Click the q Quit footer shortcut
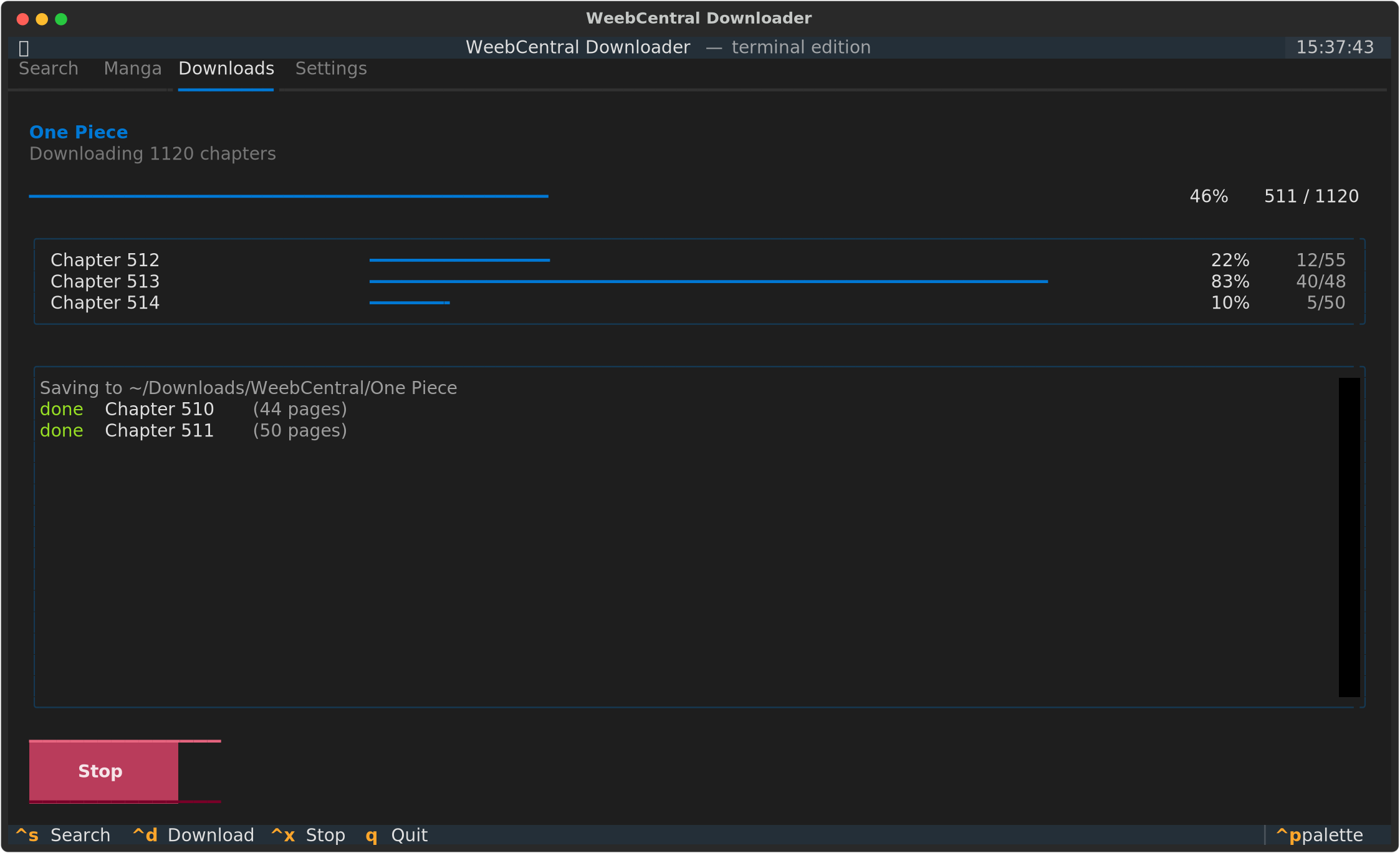Viewport: 1400px width, 853px height. [396, 835]
